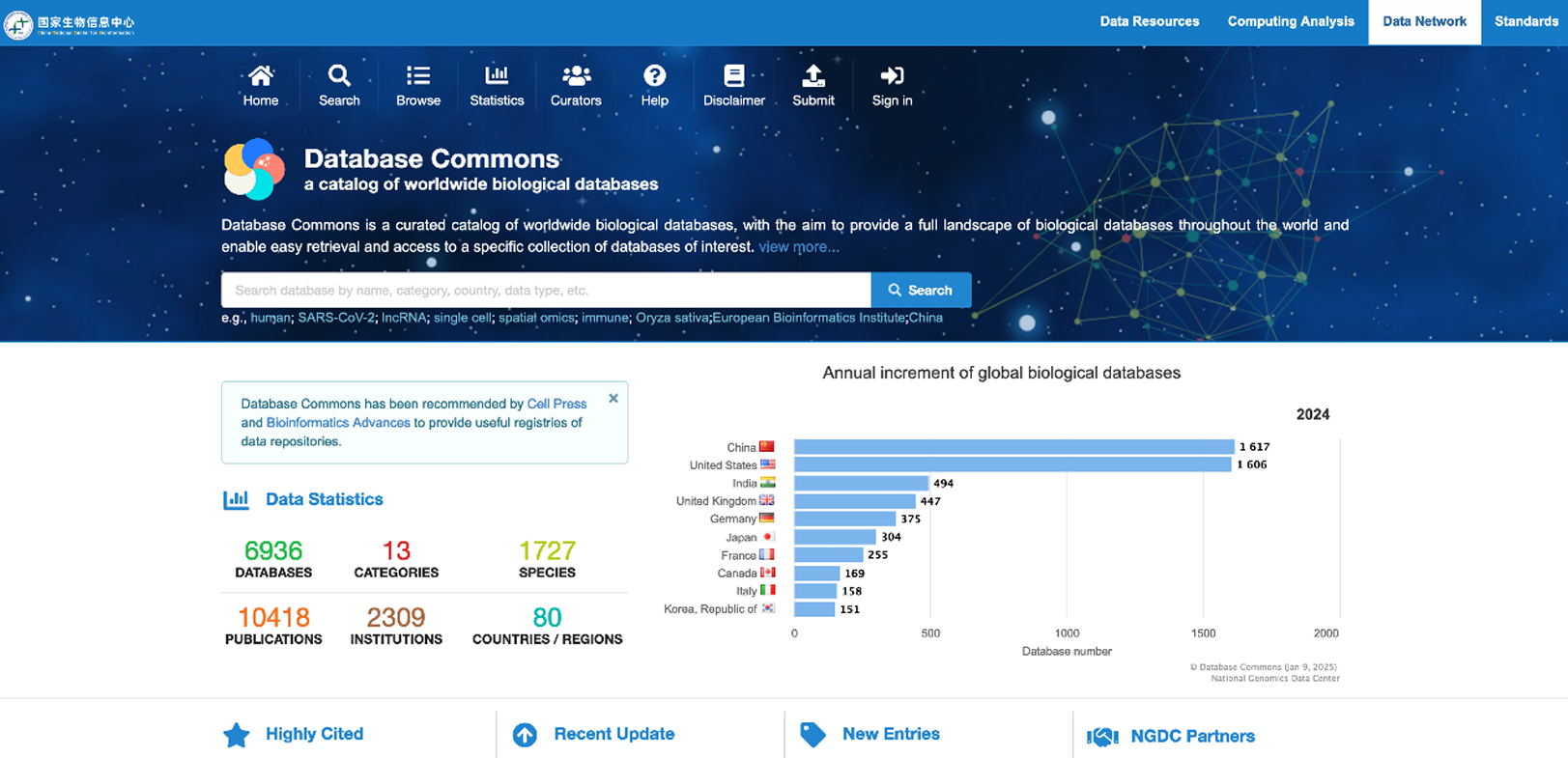Click the National Genomics Data Center logo
Viewport: 1568px width, 758px height.
tap(70, 23)
